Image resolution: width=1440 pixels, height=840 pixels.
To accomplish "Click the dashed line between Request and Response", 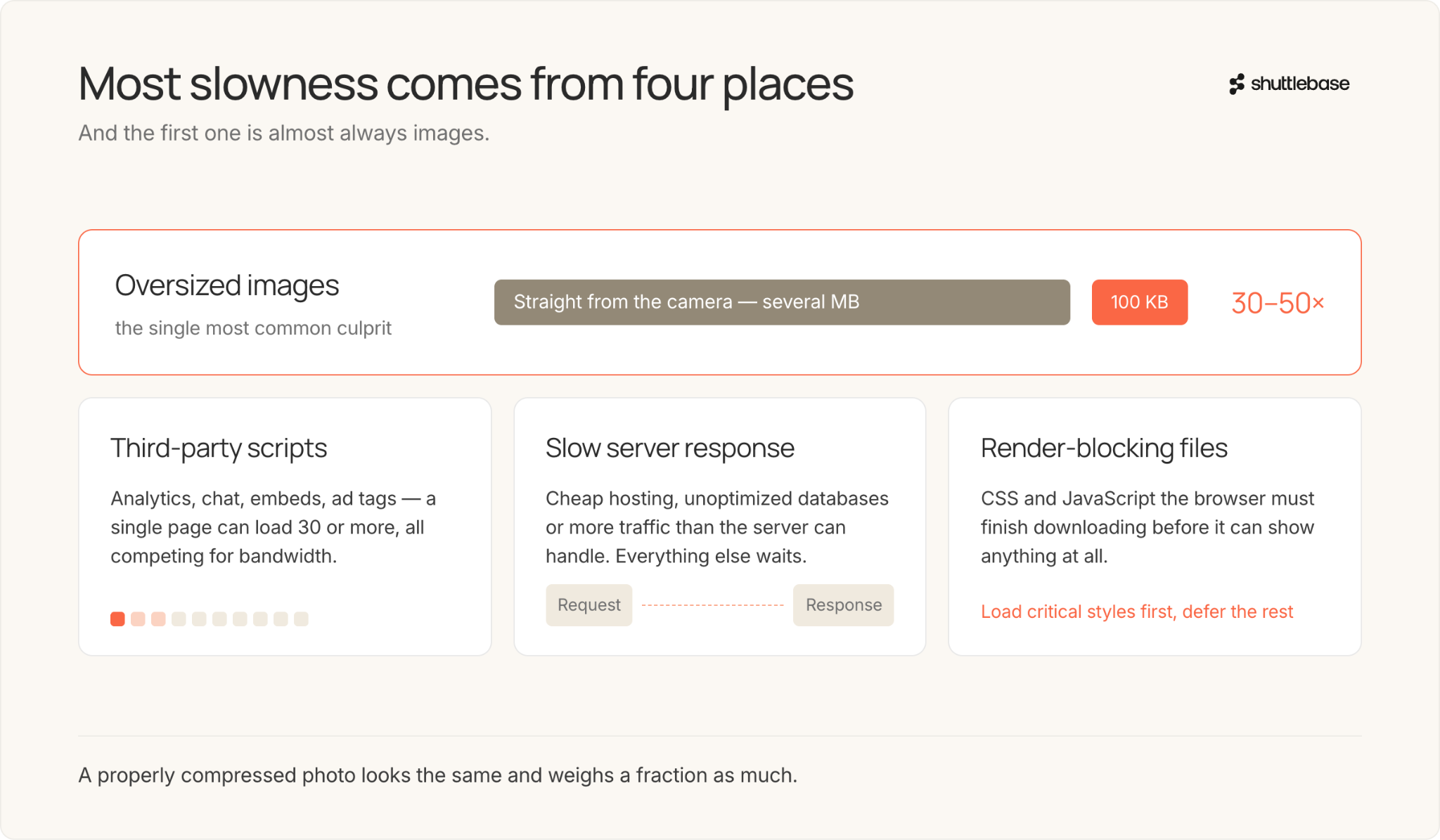I will click(712, 605).
